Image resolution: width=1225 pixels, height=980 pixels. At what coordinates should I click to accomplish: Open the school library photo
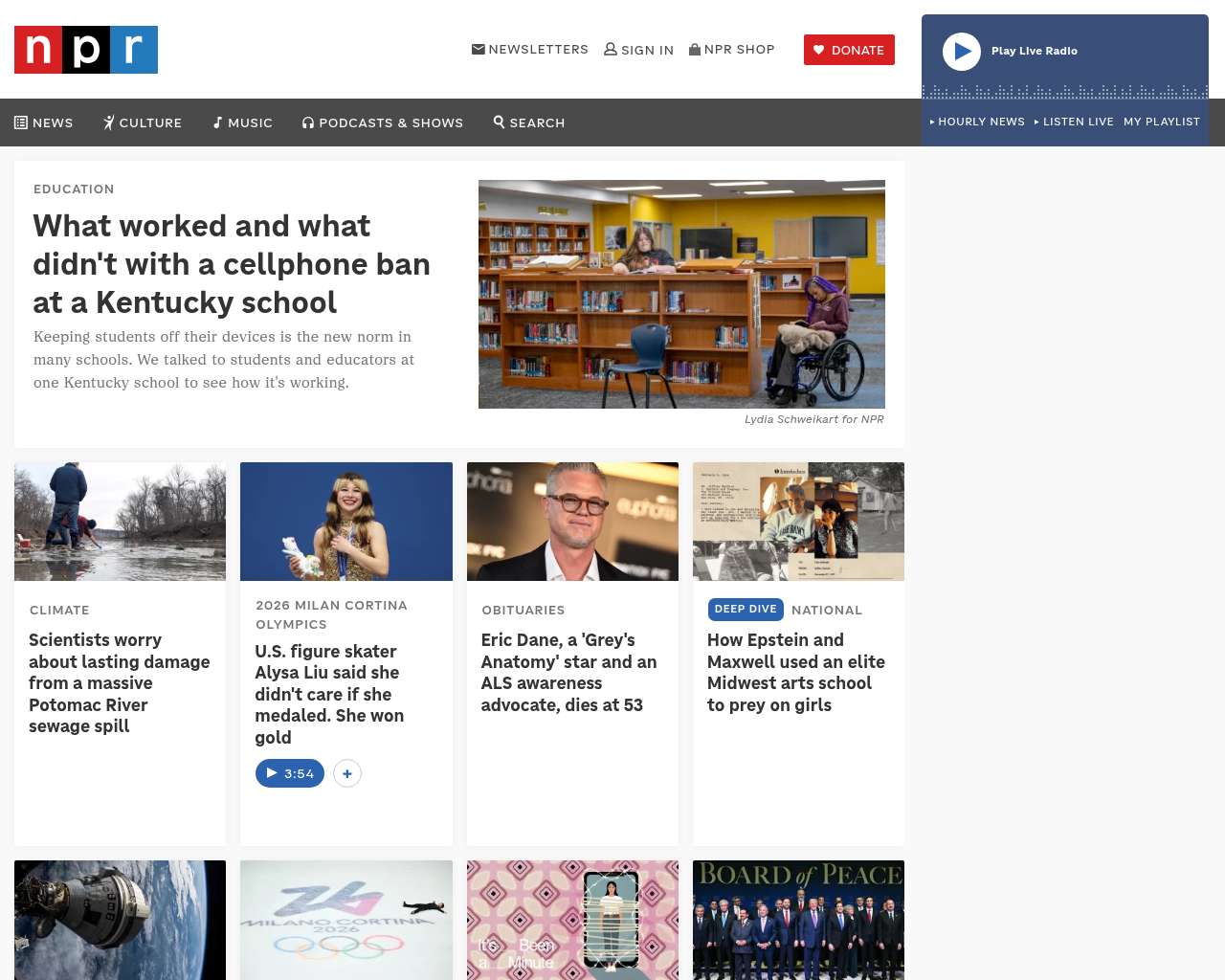click(x=681, y=294)
